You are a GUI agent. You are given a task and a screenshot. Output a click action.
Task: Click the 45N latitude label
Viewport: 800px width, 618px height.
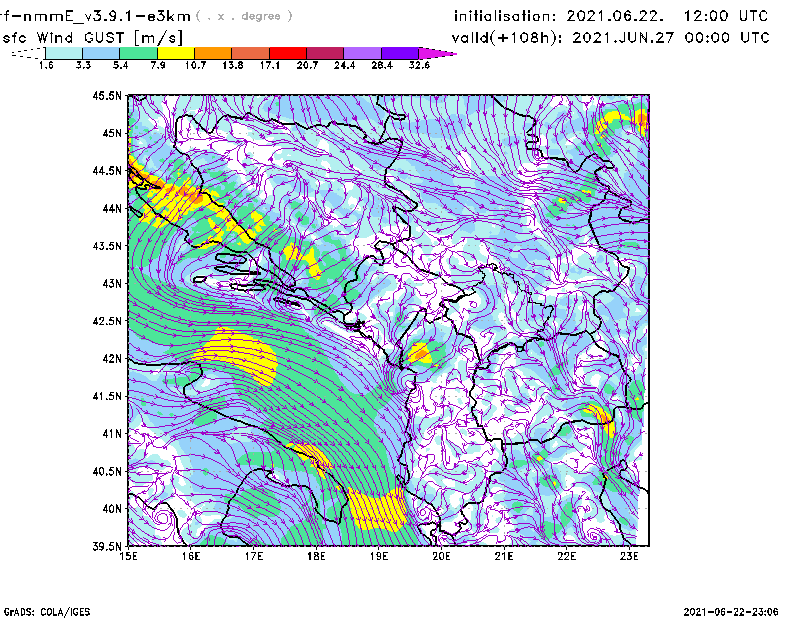click(x=112, y=133)
